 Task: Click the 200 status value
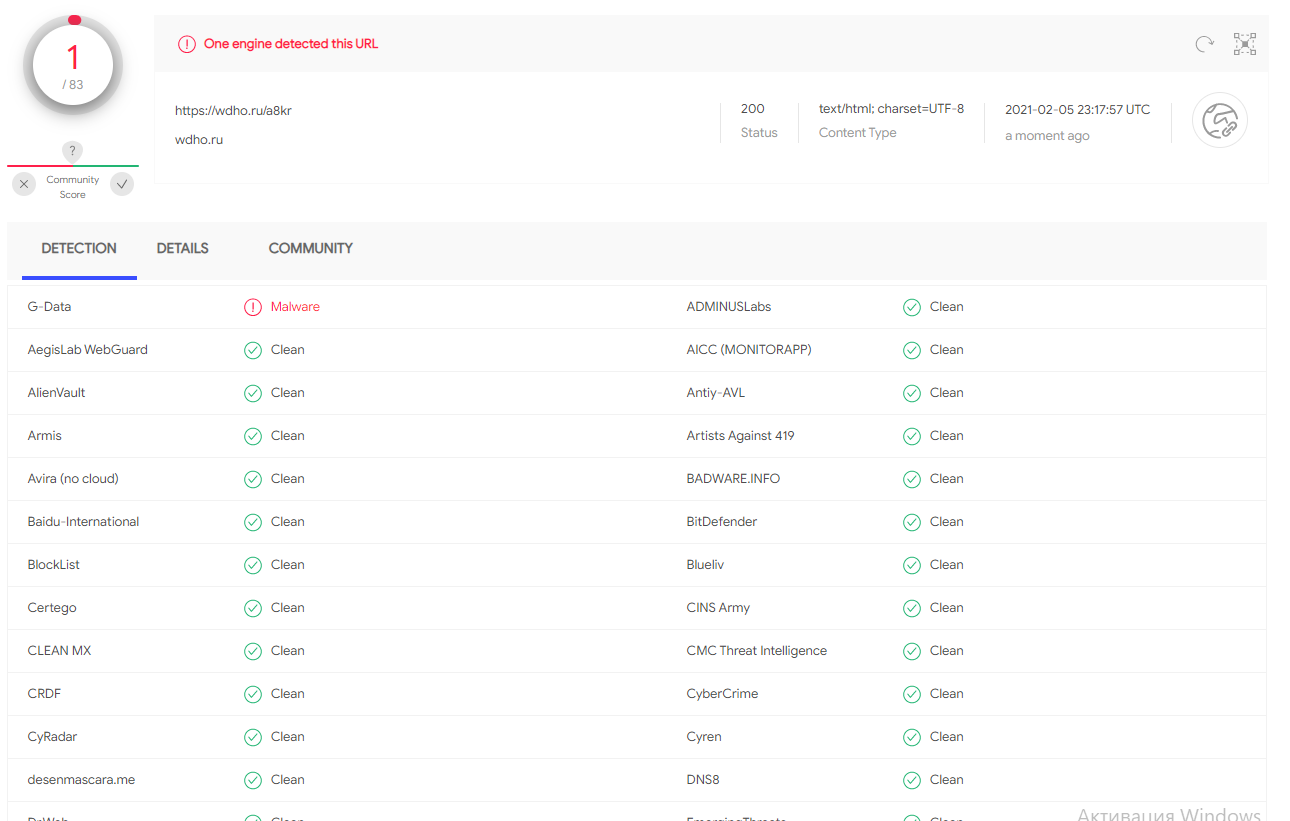[753, 109]
